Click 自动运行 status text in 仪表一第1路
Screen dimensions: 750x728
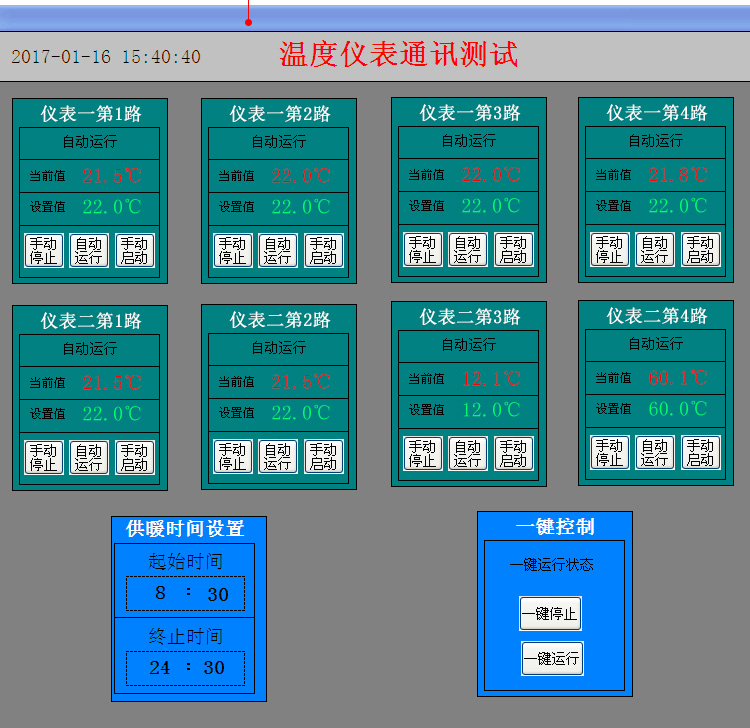(x=89, y=142)
